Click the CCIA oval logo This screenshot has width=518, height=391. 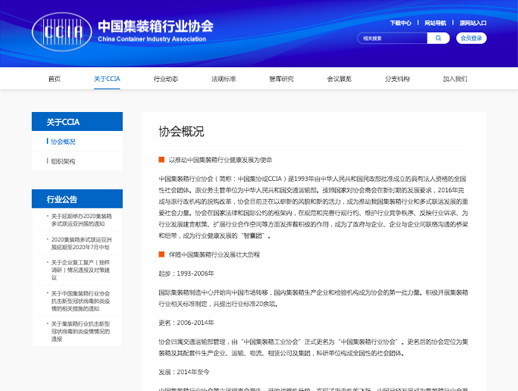click(62, 32)
